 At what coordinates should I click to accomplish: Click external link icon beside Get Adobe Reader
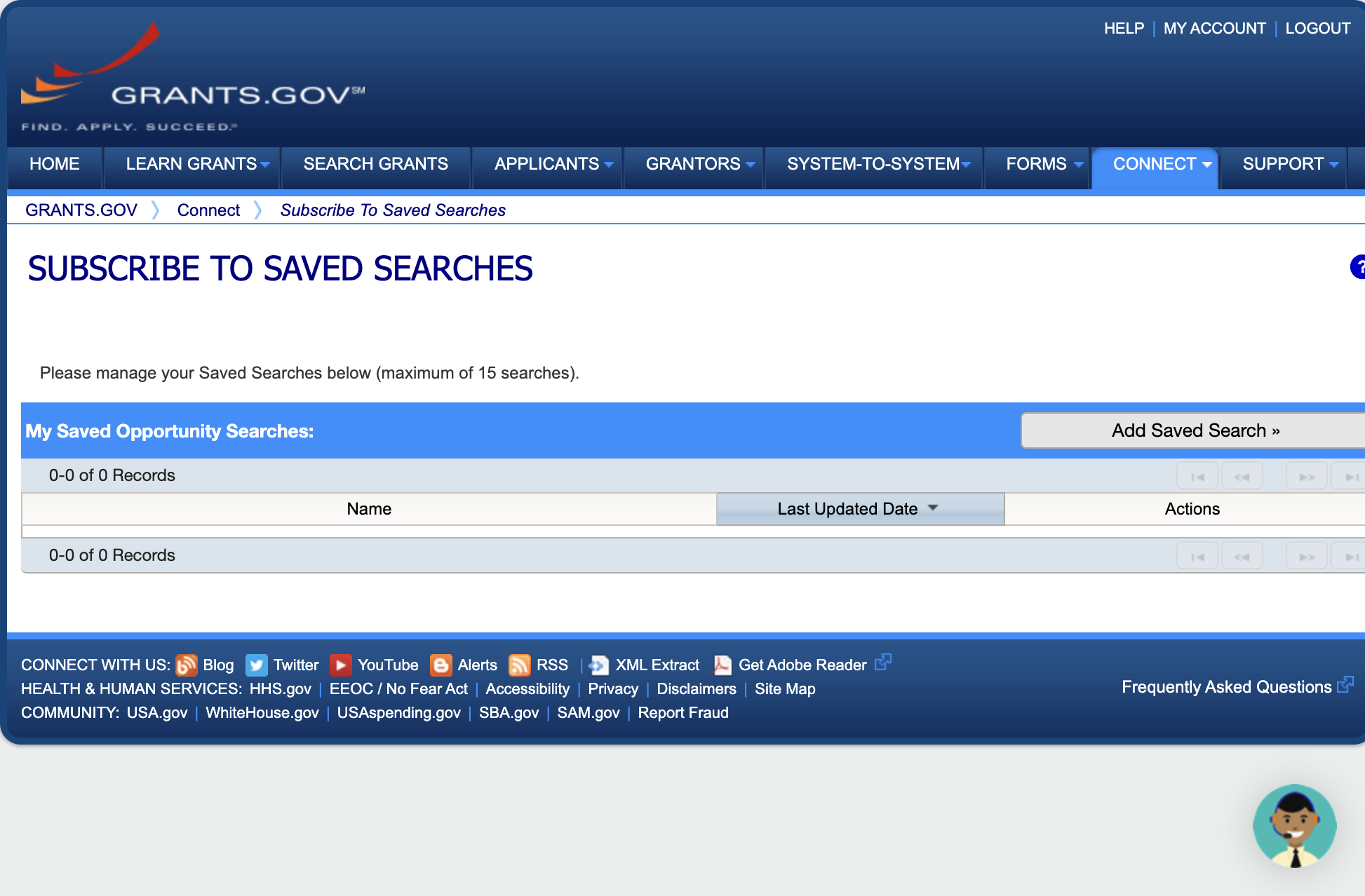[883, 661]
